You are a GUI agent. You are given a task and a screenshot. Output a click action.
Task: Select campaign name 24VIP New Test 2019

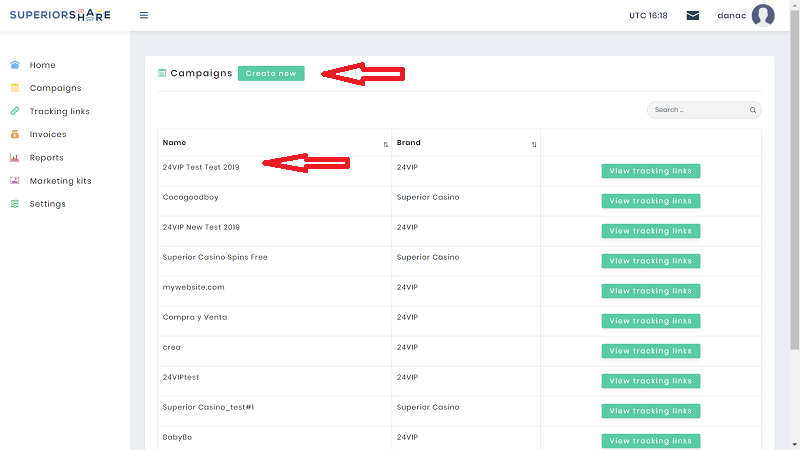pyautogui.click(x=201, y=227)
